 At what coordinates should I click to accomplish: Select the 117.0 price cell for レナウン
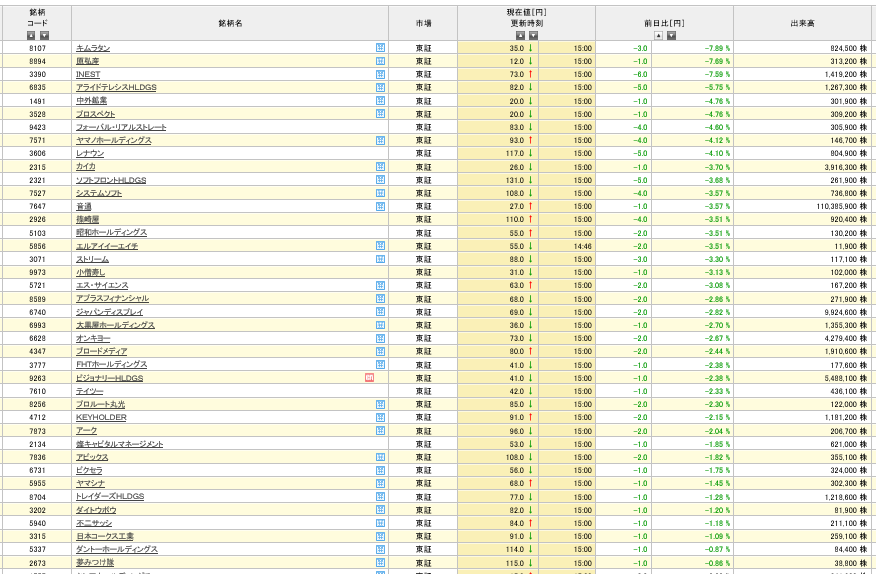click(x=498, y=154)
